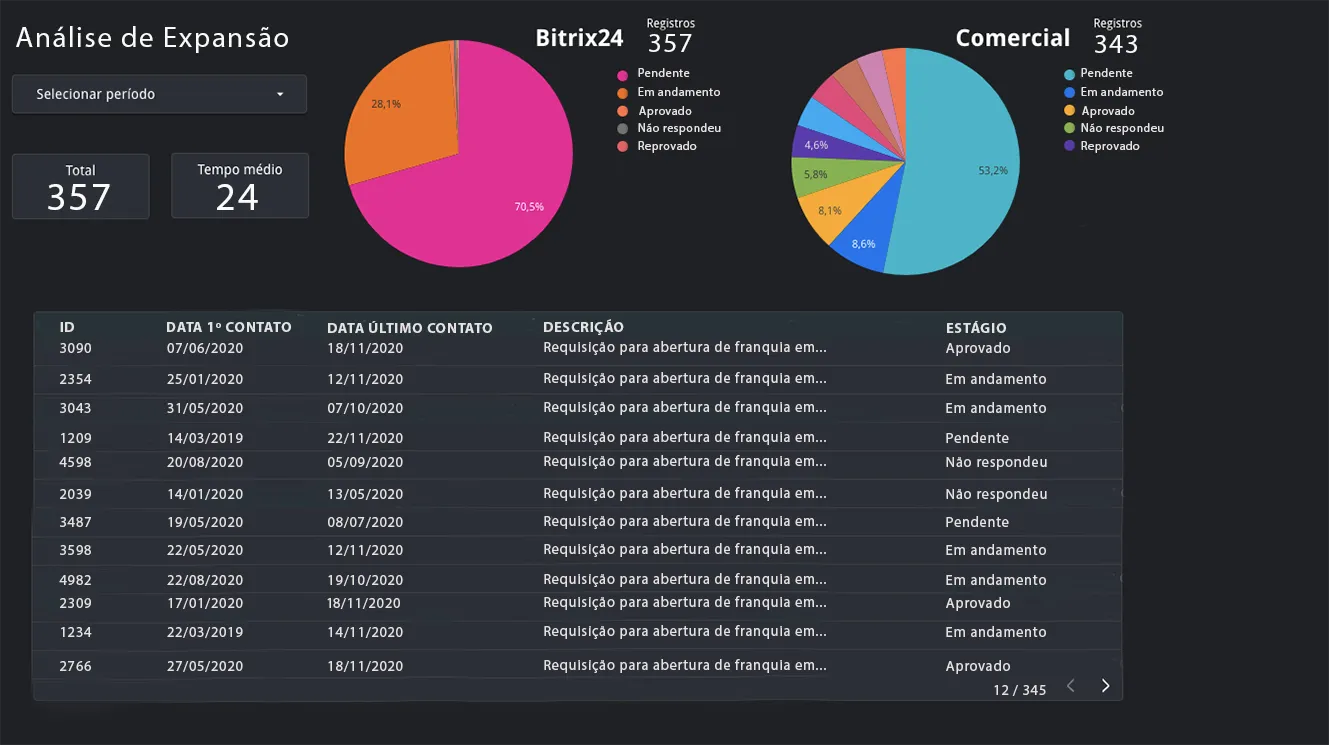Click ID cell 3090
Image resolution: width=1329 pixels, height=745 pixels.
[x=75, y=348]
